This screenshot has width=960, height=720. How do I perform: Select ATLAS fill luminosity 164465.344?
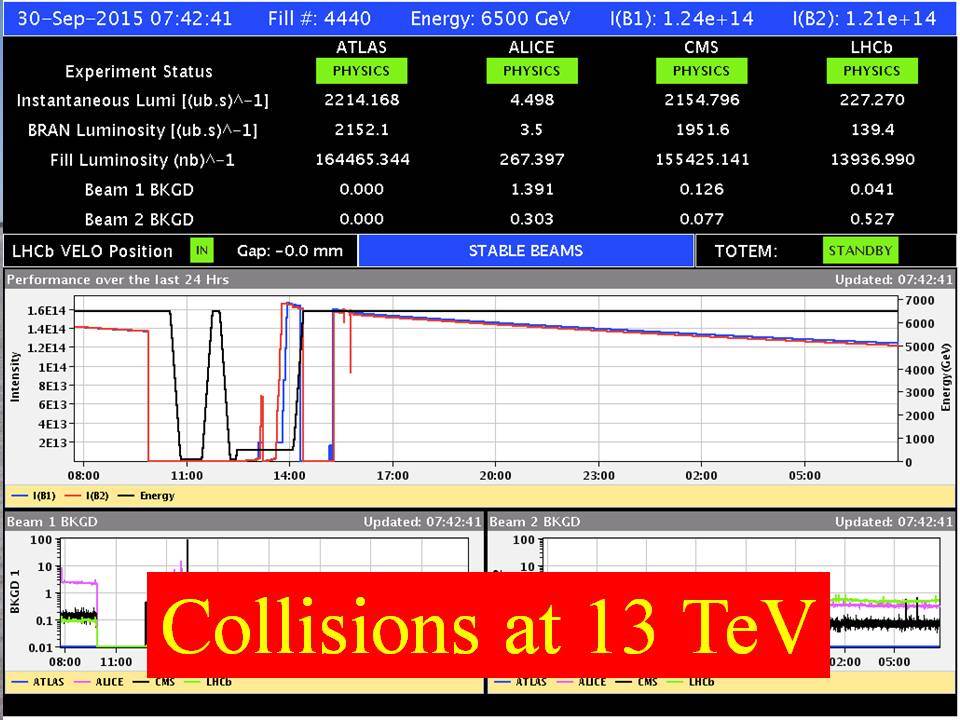point(362,160)
